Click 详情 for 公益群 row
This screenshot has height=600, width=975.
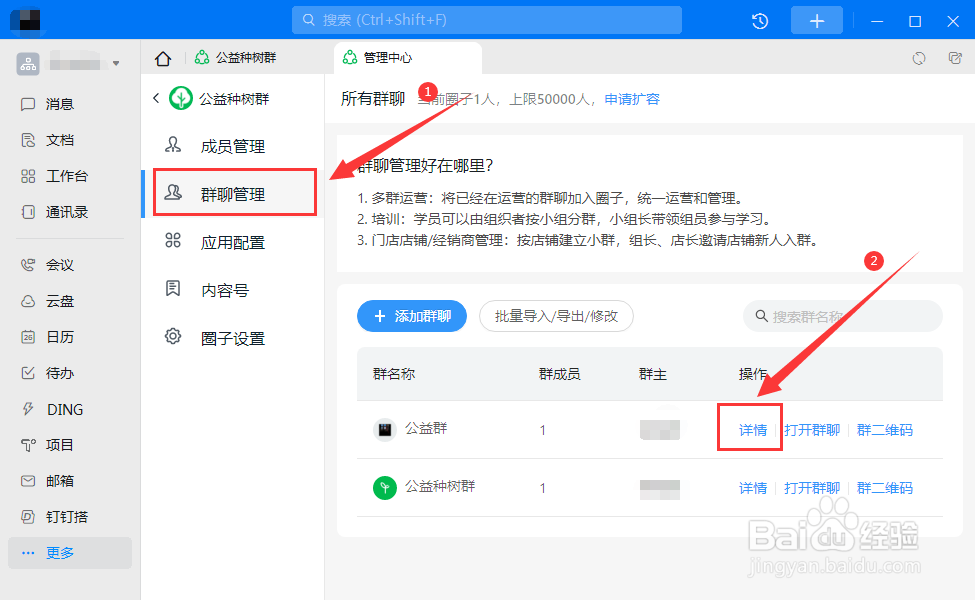752,430
